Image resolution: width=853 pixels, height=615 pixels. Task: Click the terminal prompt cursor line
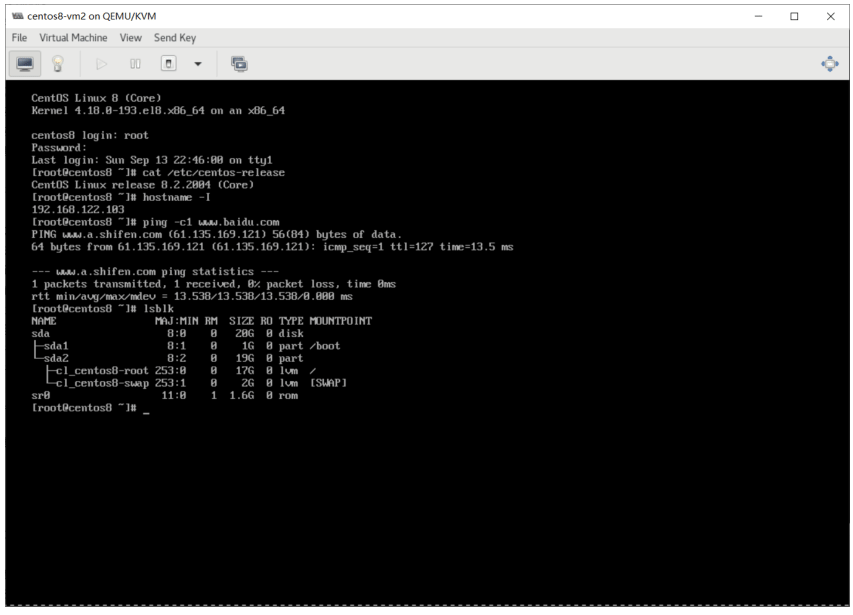90,408
